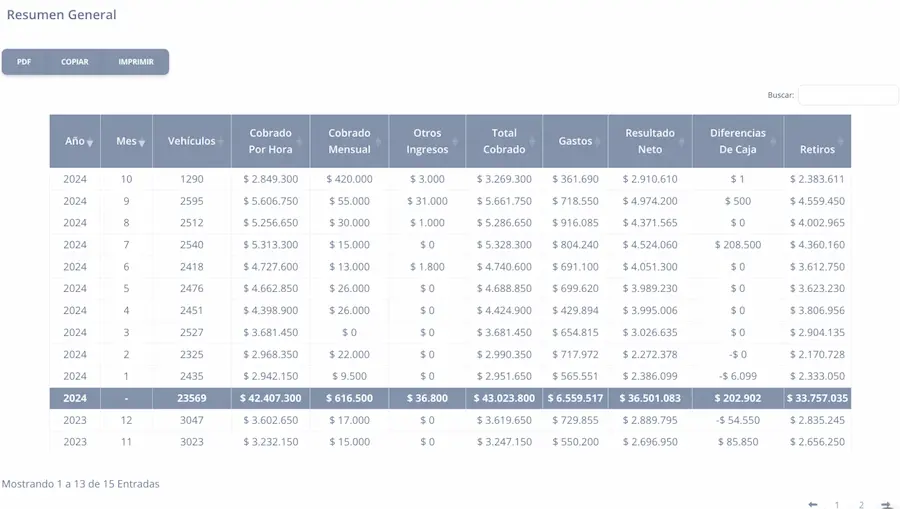The width and height of the screenshot is (900, 509).
Task: Focus the Buscar search field
Action: 848,95
